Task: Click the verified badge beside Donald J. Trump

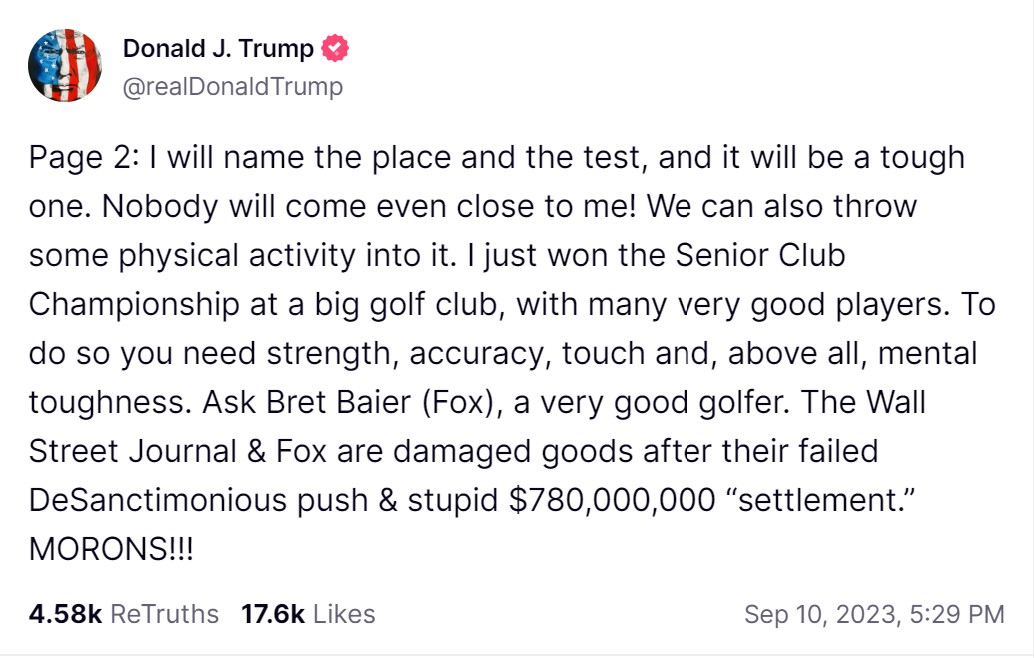Action: tap(336, 49)
